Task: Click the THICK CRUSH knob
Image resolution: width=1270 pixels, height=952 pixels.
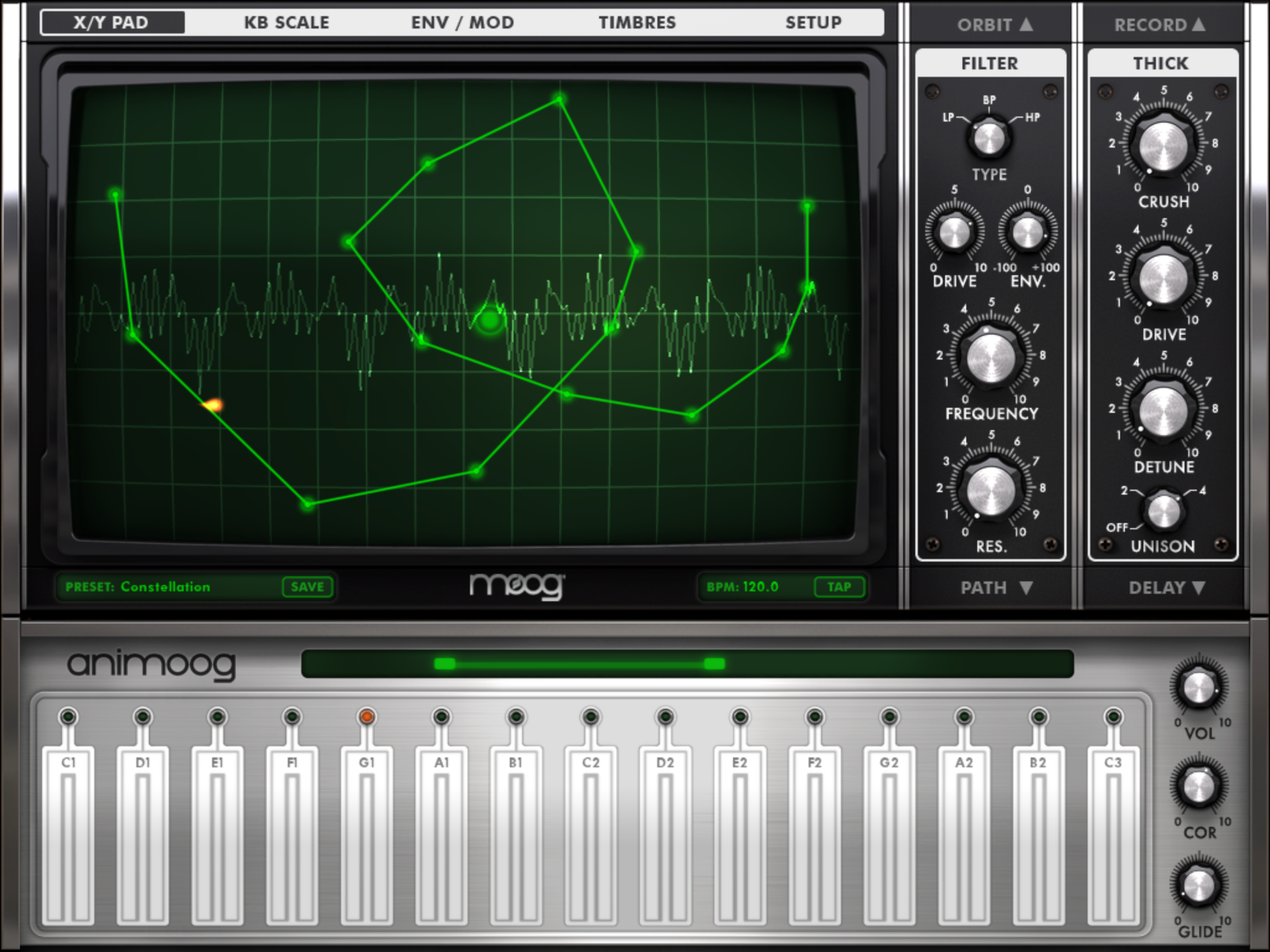Action: pyautogui.click(x=1163, y=146)
